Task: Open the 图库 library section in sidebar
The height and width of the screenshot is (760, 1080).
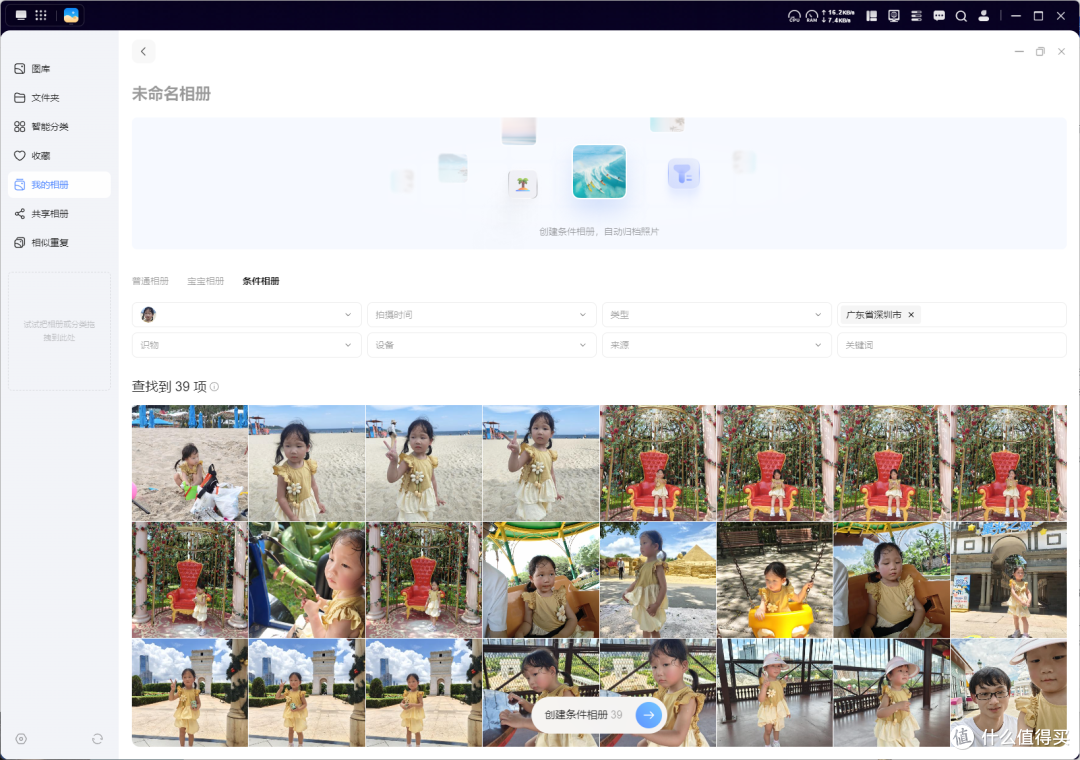Action: [41, 69]
